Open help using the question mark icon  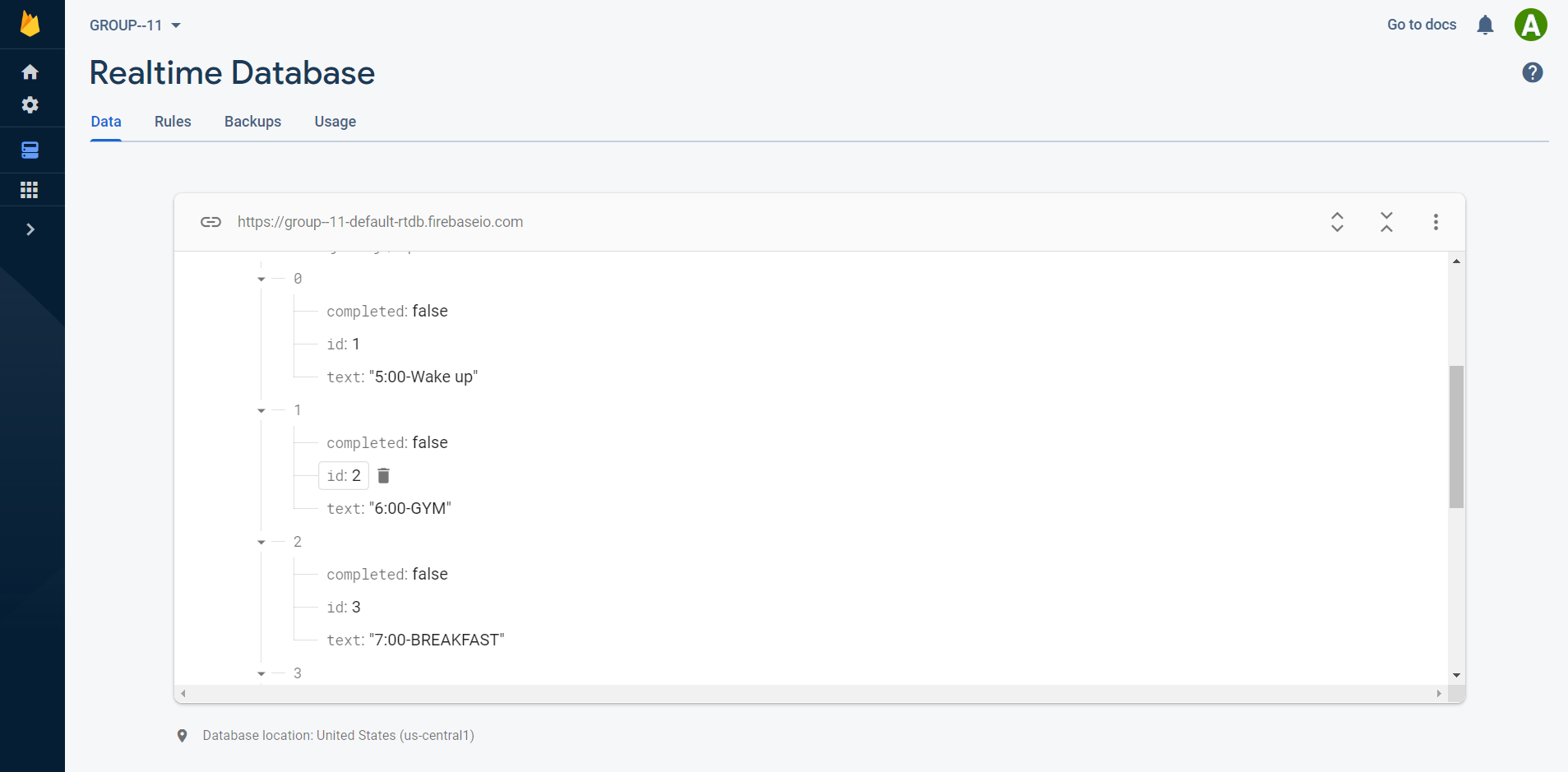(1533, 72)
